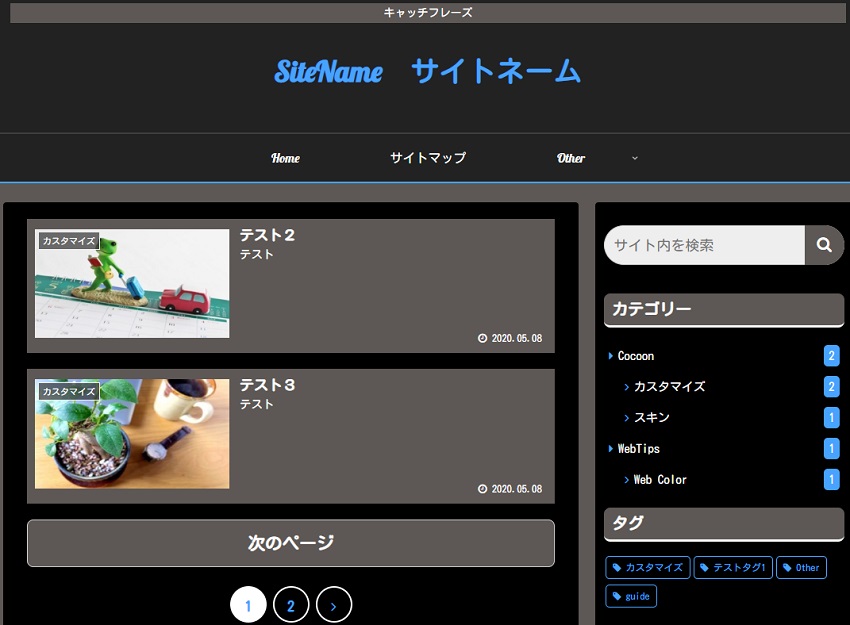Open the Home menu item
The width and height of the screenshot is (850, 625).
(286, 158)
